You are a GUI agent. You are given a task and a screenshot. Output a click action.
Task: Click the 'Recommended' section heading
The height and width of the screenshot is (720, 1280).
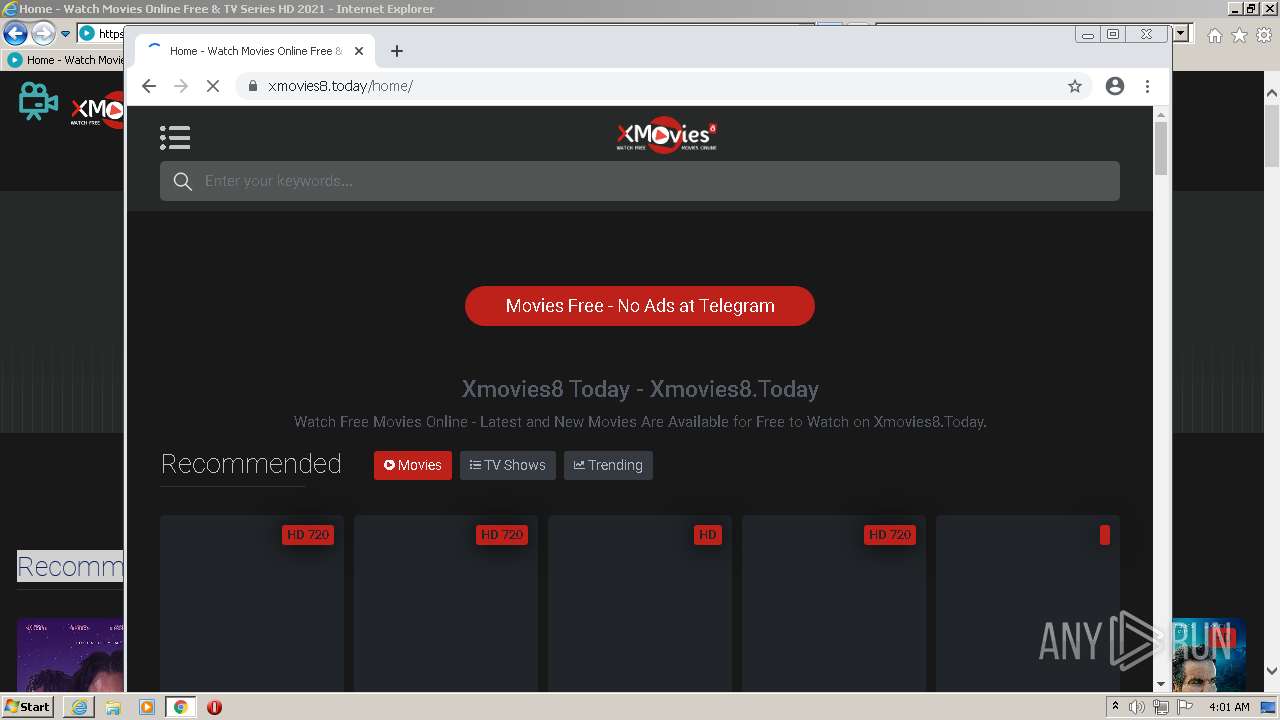(251, 464)
